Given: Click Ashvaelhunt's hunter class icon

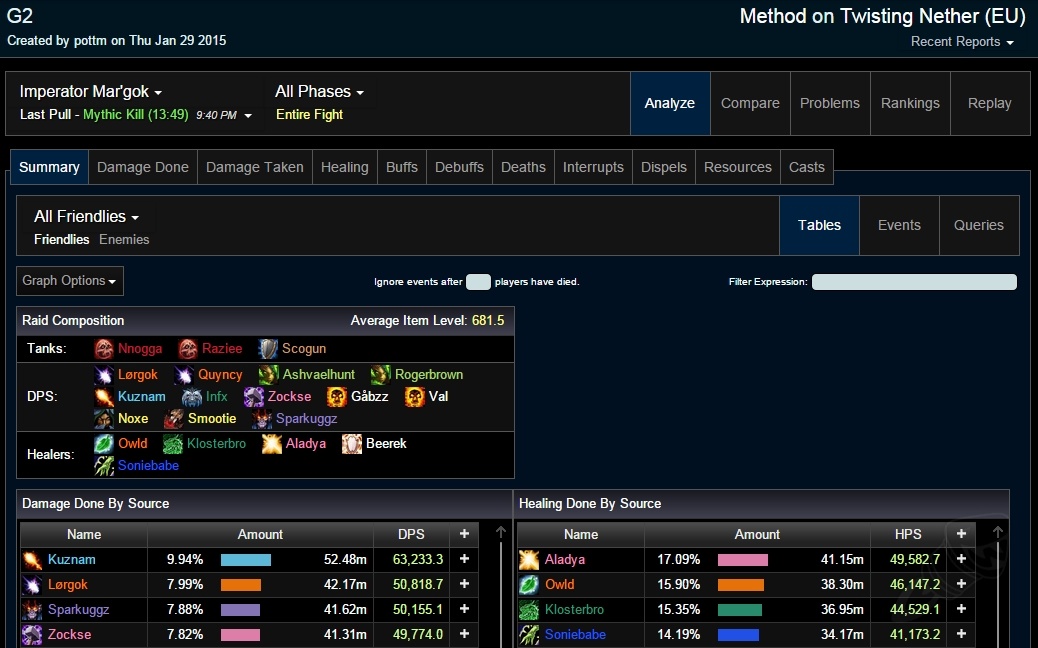Looking at the screenshot, I should (269, 375).
